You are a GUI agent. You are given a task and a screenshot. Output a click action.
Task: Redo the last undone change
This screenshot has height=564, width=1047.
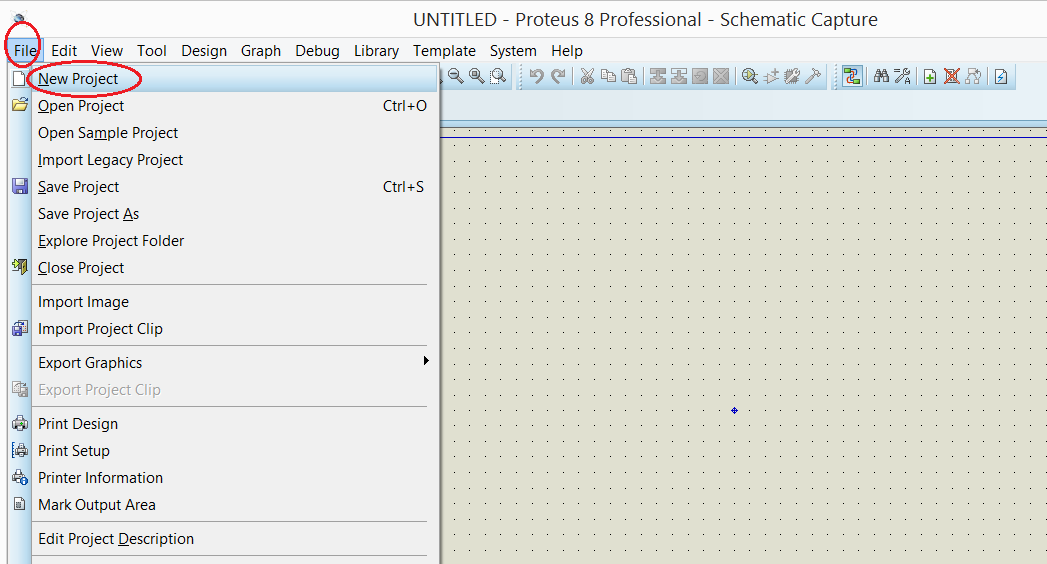[558, 76]
